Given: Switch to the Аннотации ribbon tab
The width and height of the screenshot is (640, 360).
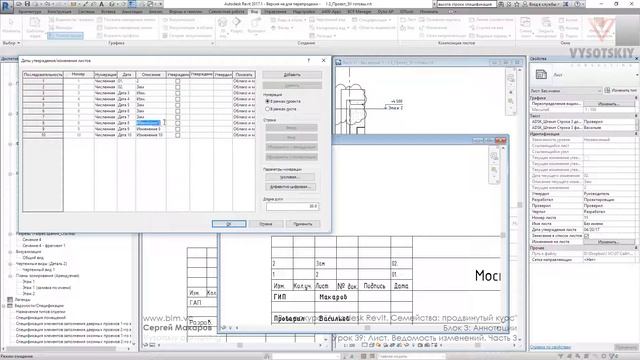Looking at the screenshot, I should [x=132, y=12].
